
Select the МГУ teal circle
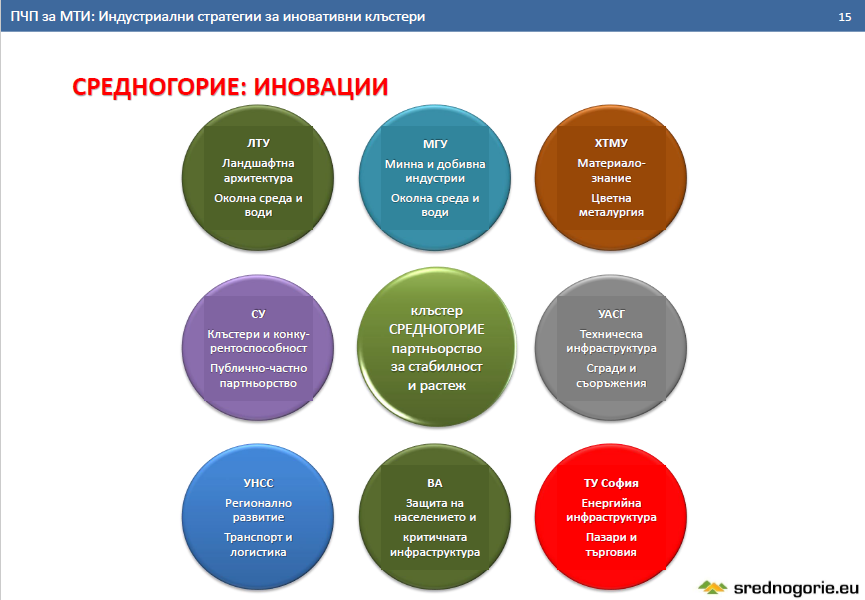coord(435,178)
